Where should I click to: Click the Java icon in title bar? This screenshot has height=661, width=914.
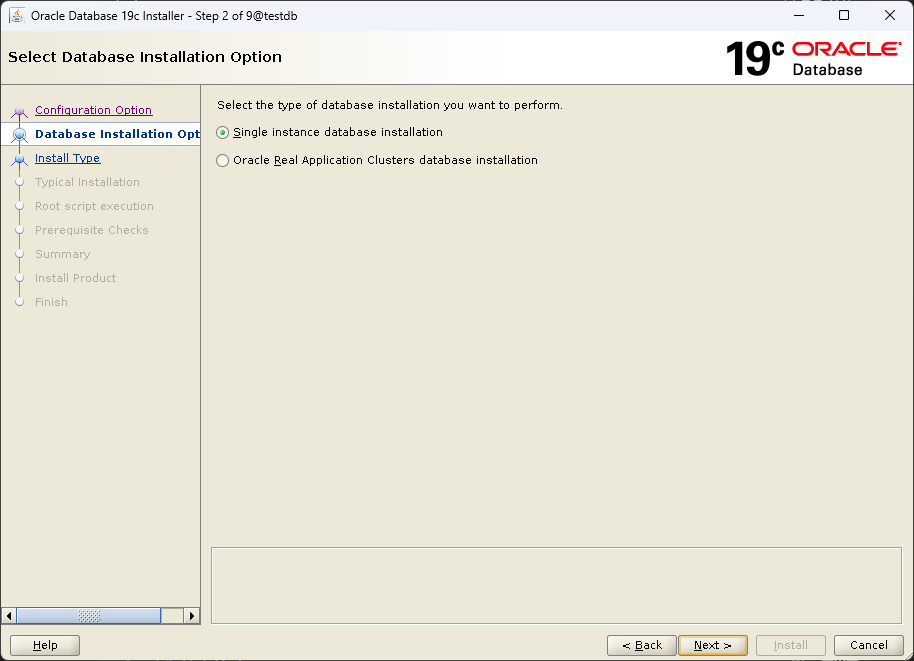click(x=17, y=16)
